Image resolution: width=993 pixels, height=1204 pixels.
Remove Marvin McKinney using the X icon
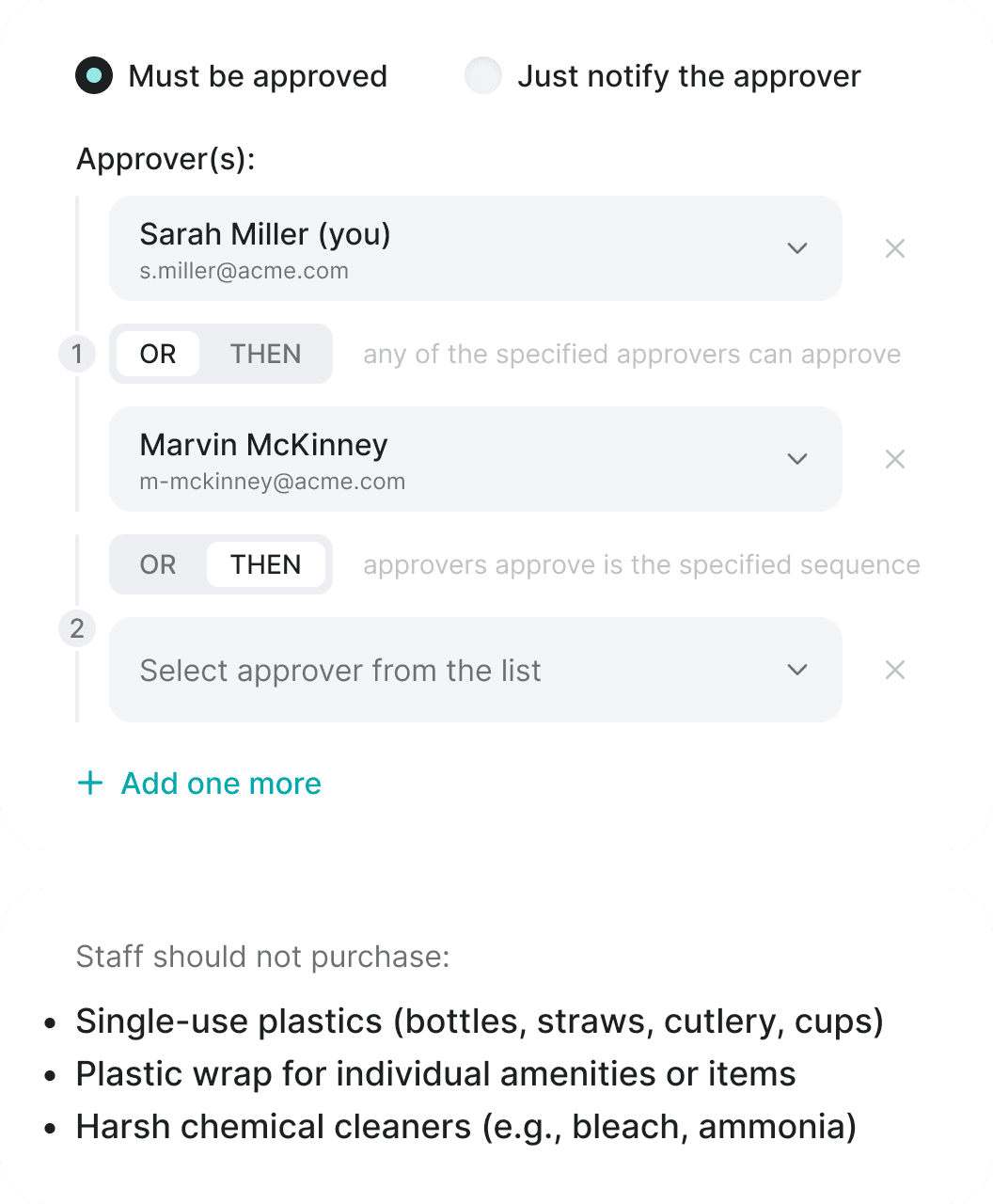click(x=895, y=459)
